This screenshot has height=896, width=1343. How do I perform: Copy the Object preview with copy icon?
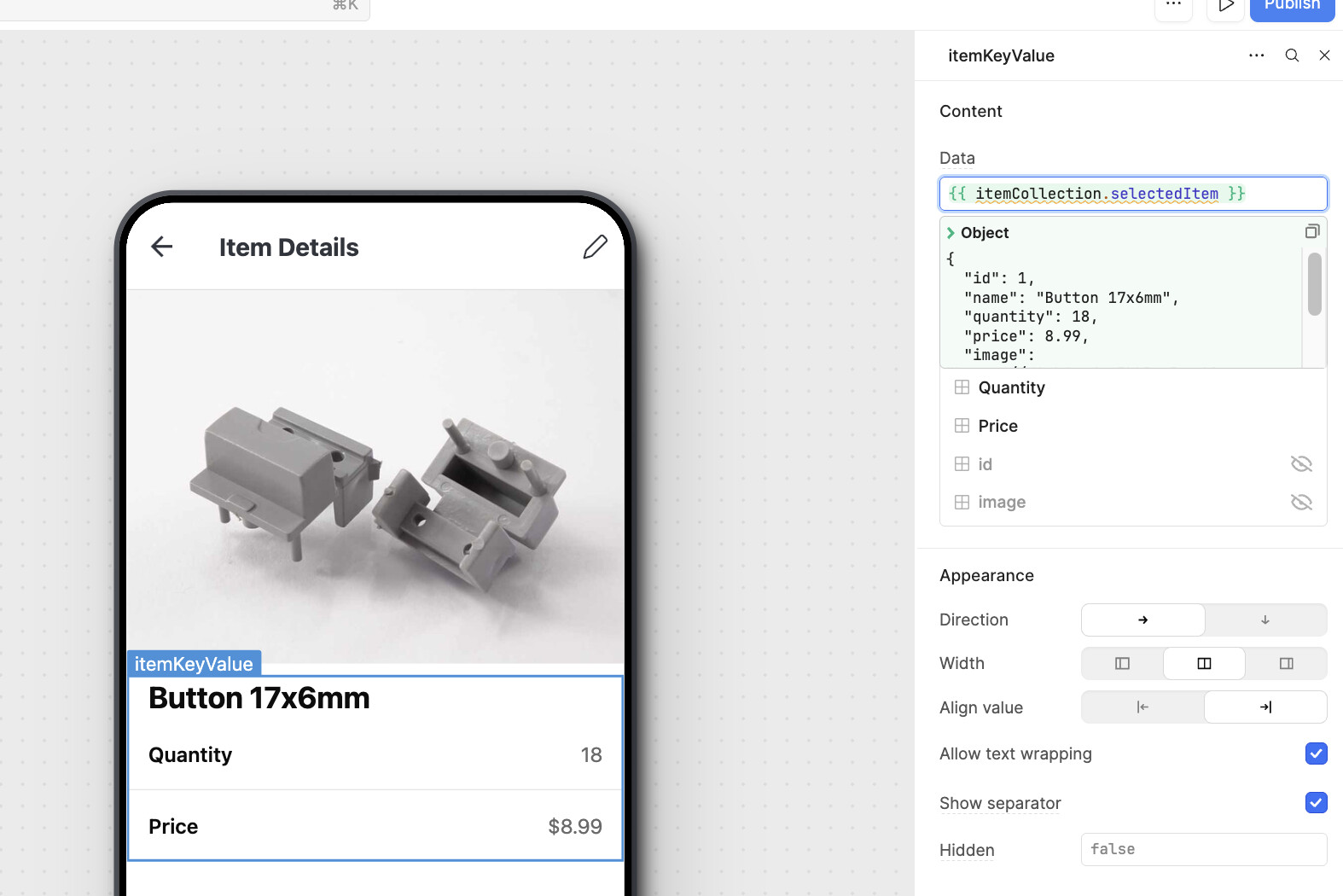coord(1312,231)
